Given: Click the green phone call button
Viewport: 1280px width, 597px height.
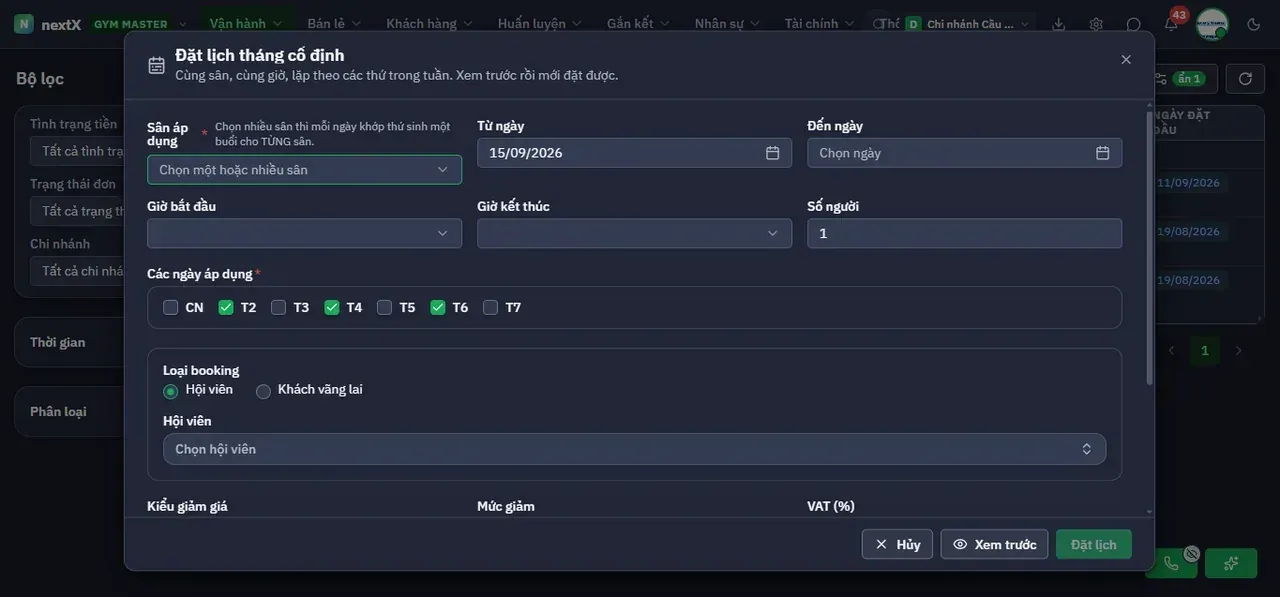Looking at the screenshot, I should pos(1171,563).
